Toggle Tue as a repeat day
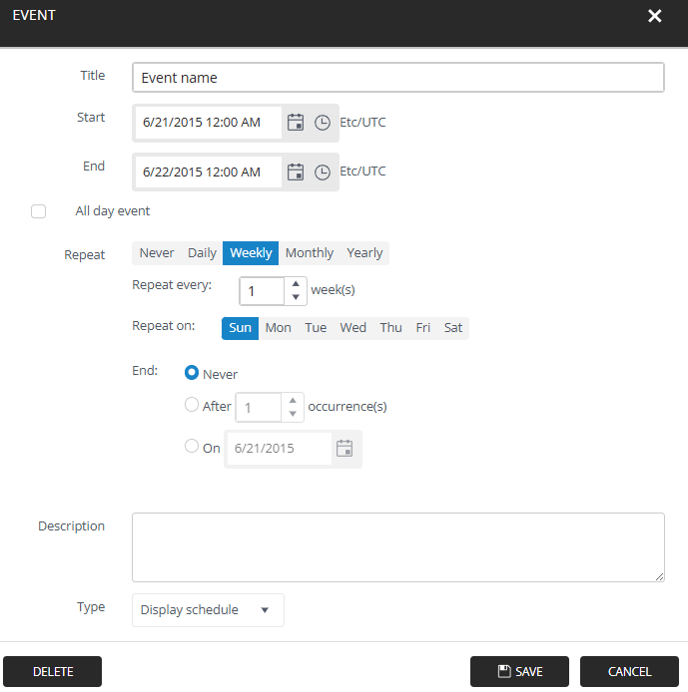The width and height of the screenshot is (688, 692). pyautogui.click(x=316, y=328)
